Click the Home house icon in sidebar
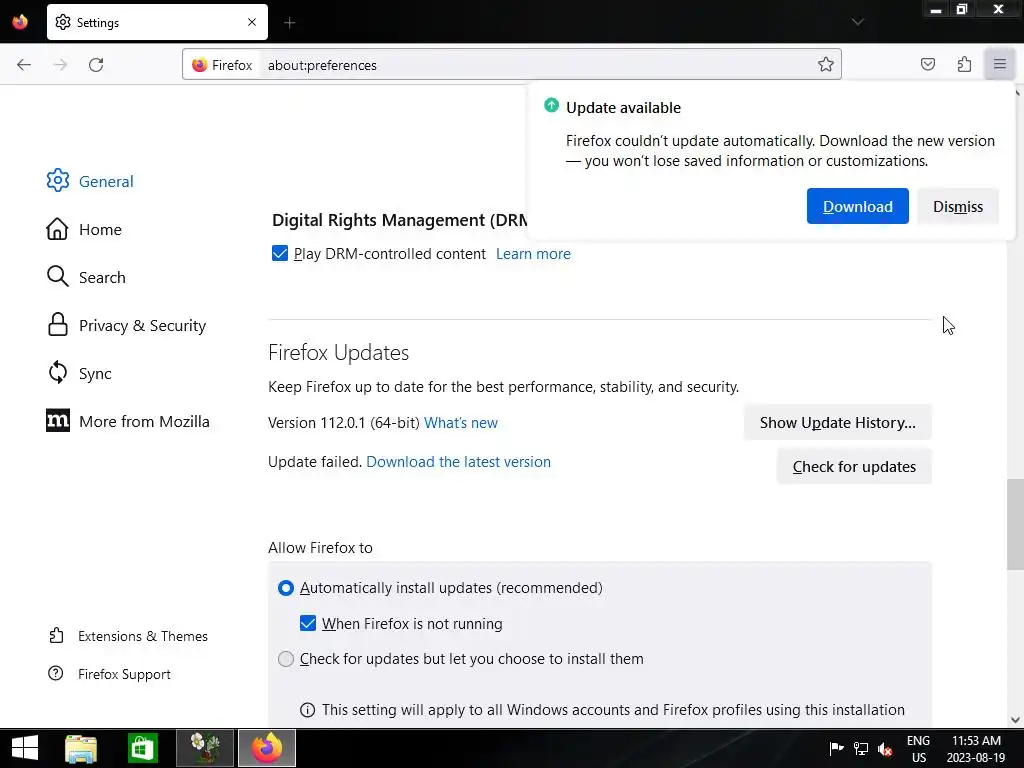 pyautogui.click(x=57, y=229)
